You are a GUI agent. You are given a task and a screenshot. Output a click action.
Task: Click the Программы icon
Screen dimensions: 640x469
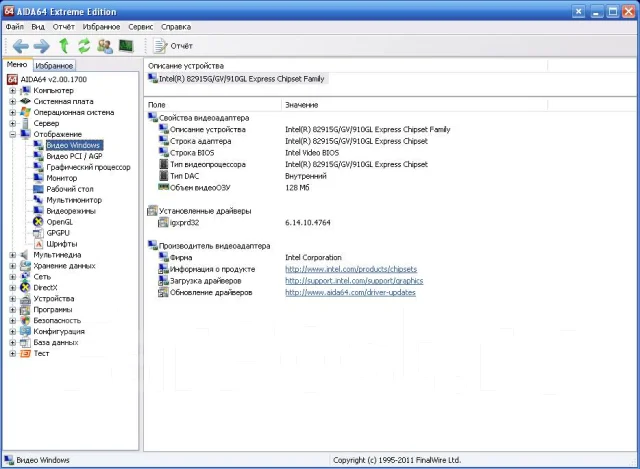click(25, 309)
